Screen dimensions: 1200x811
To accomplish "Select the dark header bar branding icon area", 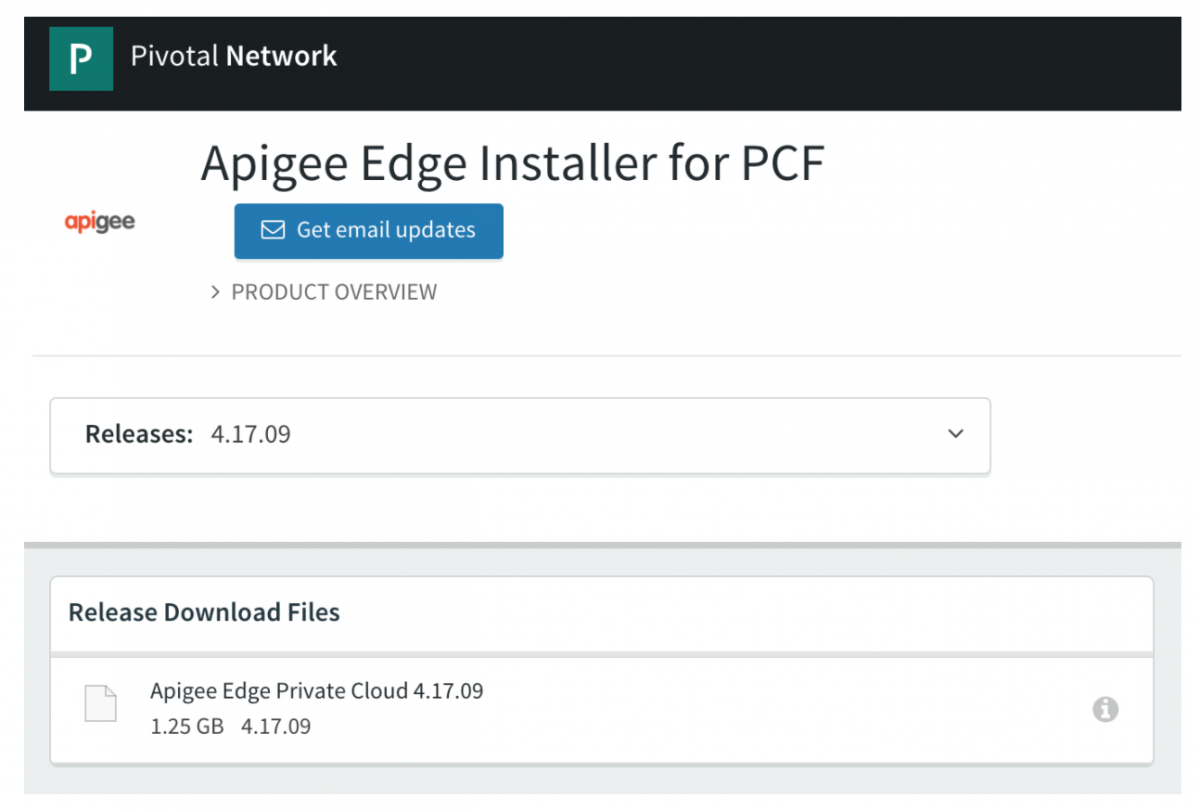I will (x=81, y=58).
